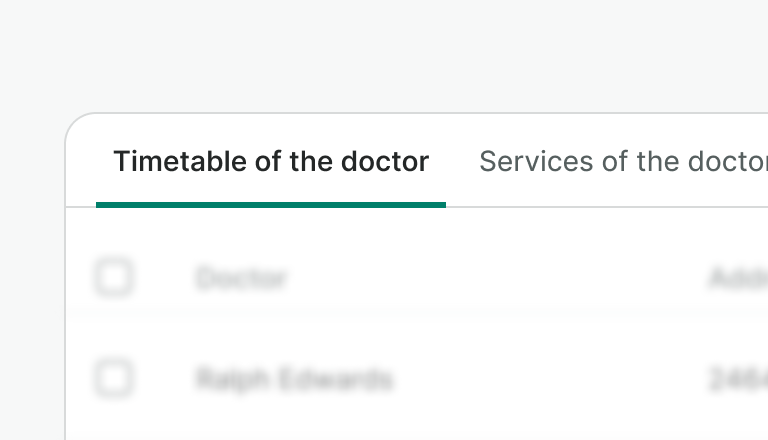Image resolution: width=768 pixels, height=440 pixels.
Task: Open the Timetable of the doctor tab
Action: tap(271, 161)
